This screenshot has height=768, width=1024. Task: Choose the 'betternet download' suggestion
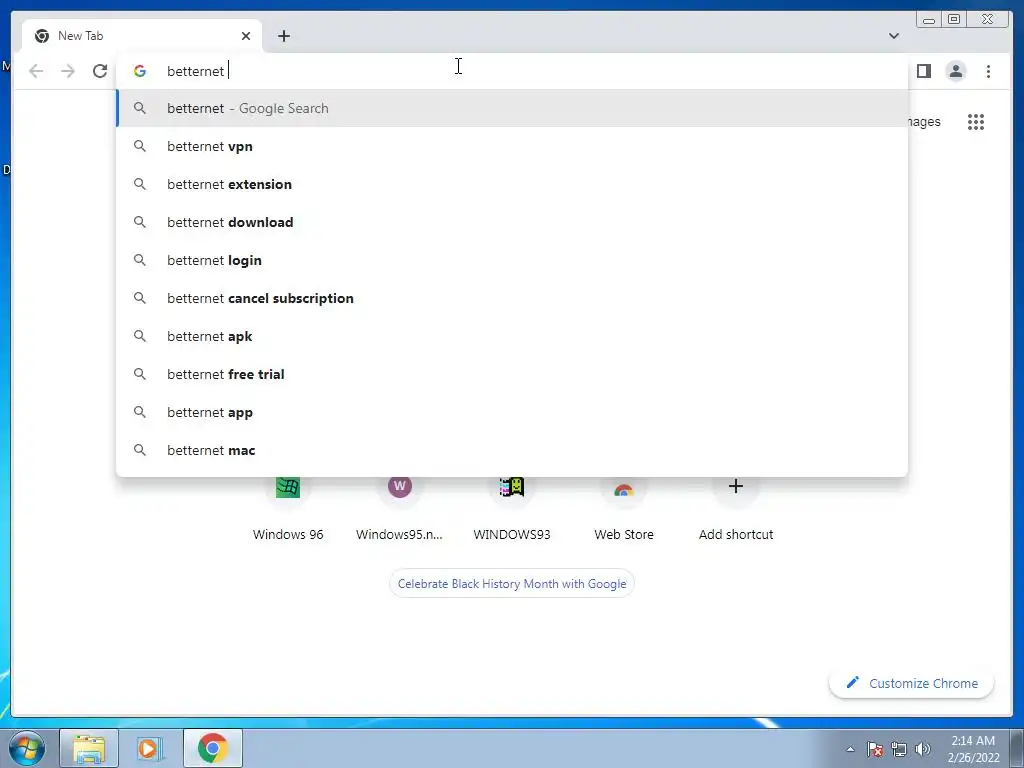click(x=512, y=222)
